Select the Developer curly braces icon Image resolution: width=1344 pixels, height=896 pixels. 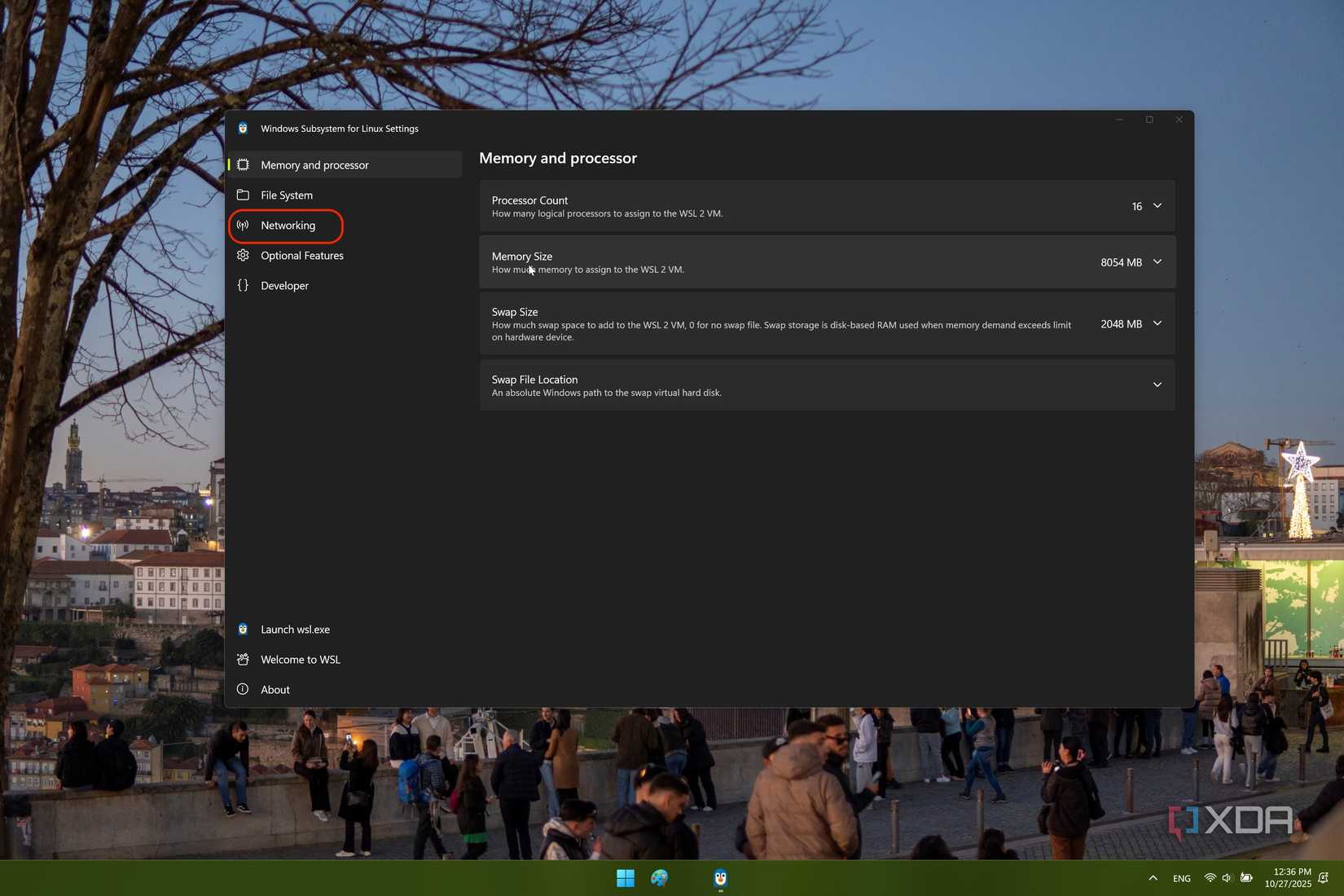pyautogui.click(x=243, y=285)
